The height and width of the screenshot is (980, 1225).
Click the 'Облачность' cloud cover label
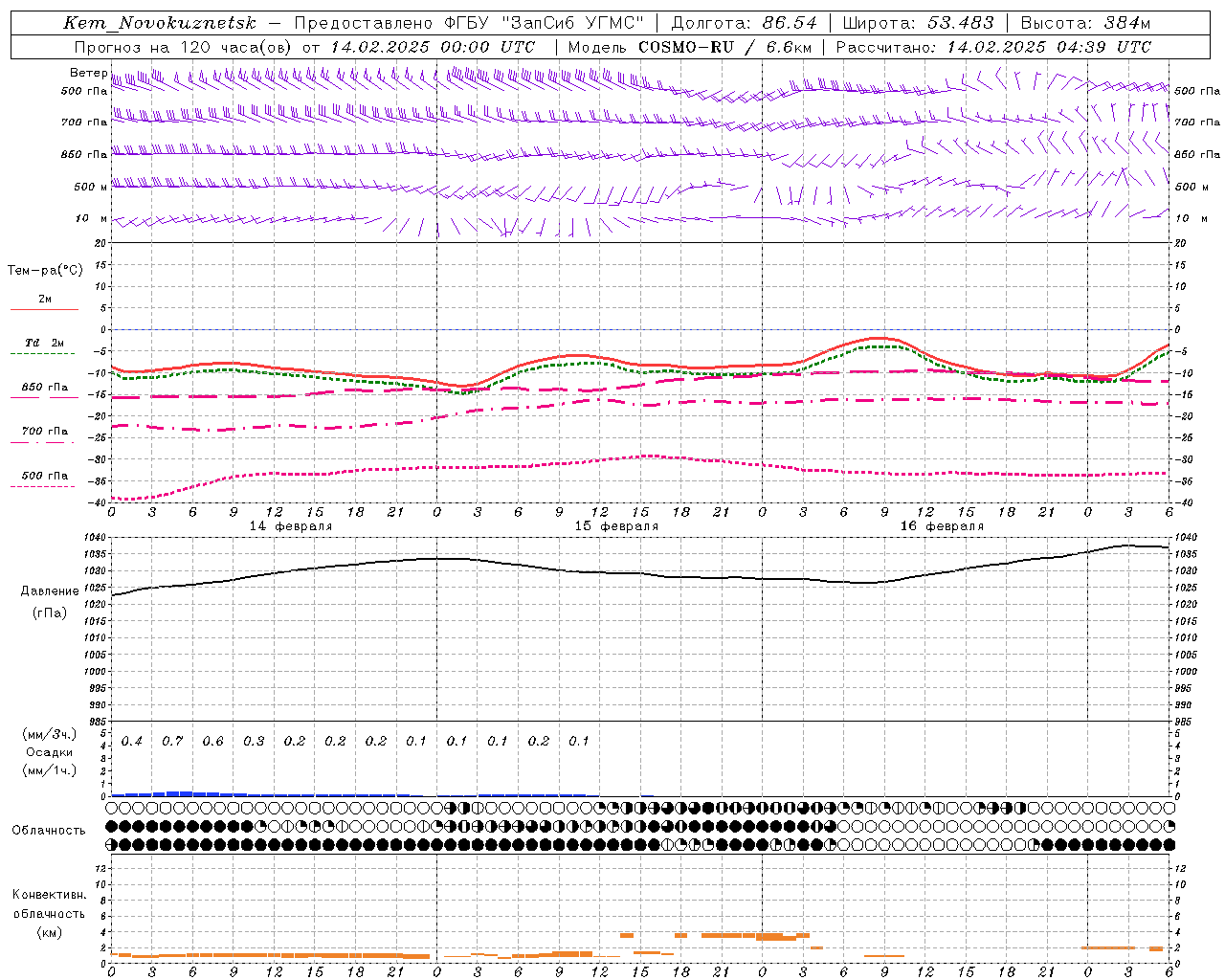(49, 831)
